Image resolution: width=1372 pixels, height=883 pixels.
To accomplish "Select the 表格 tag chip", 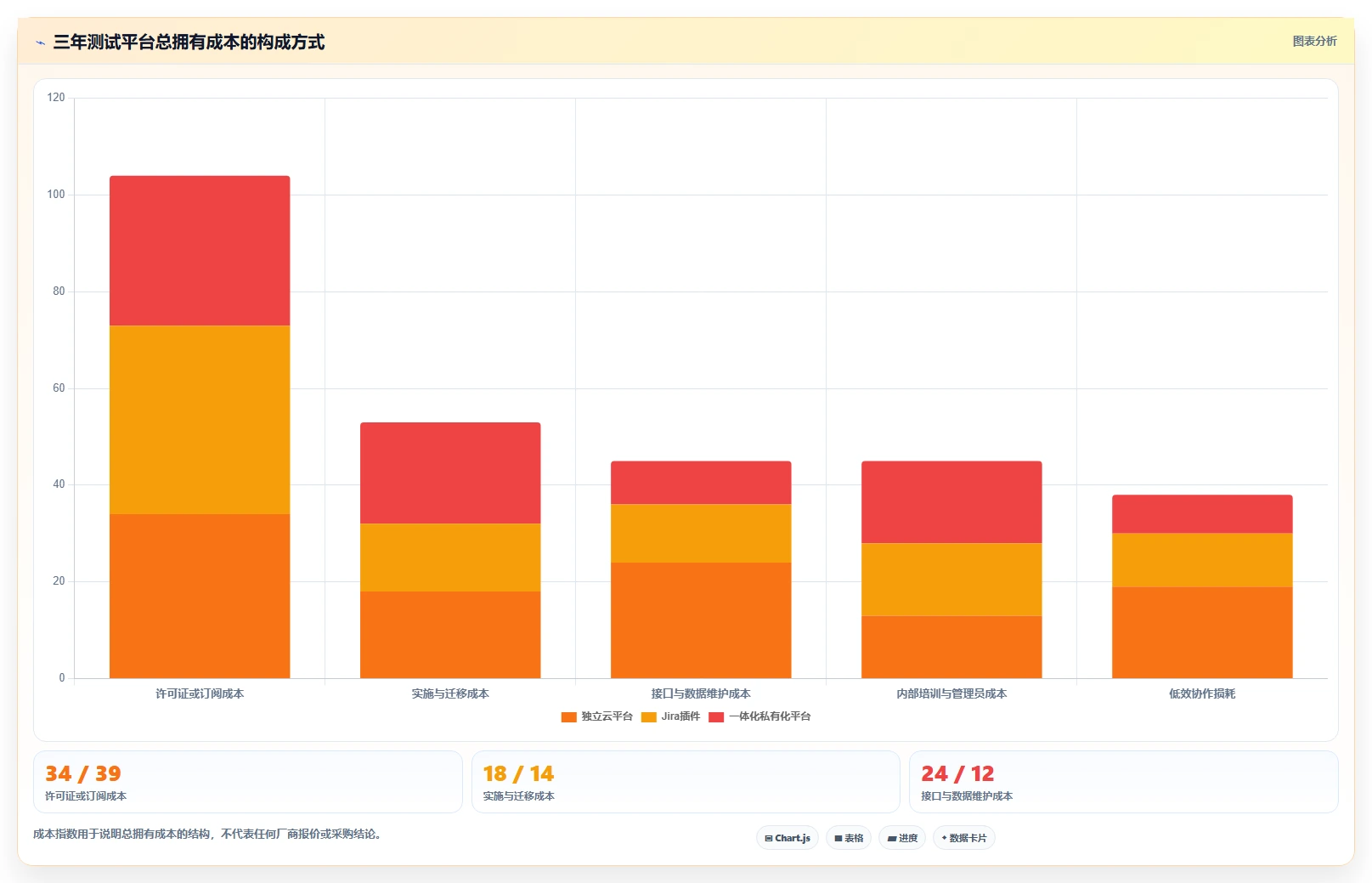I will pyautogui.click(x=849, y=838).
